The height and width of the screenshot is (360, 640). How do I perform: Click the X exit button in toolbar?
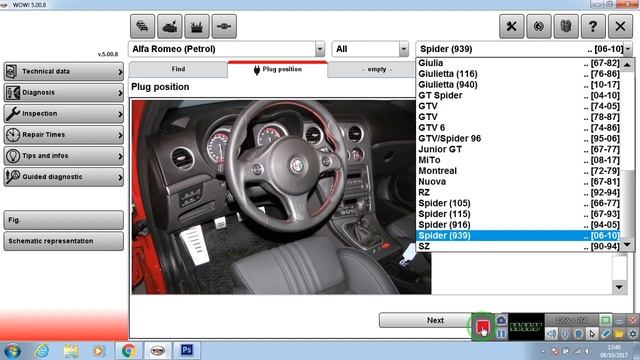pyautogui.click(x=620, y=27)
